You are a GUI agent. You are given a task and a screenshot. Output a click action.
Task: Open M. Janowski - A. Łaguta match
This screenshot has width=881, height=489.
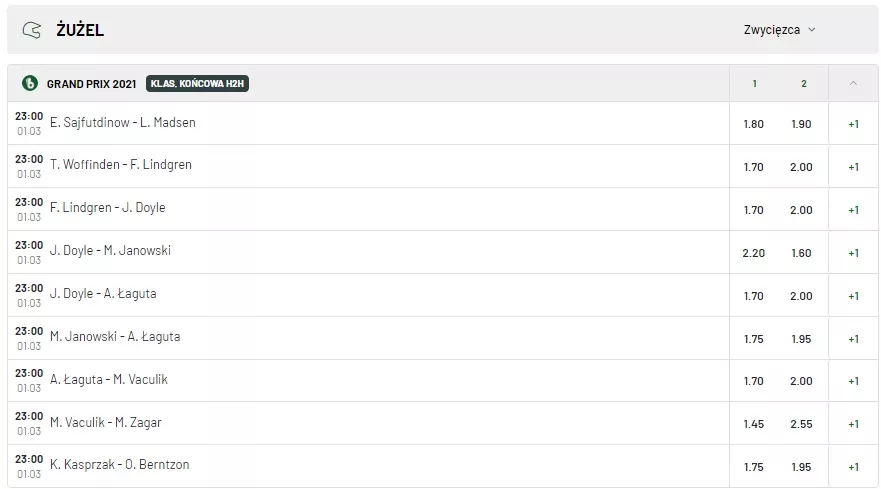coord(115,336)
